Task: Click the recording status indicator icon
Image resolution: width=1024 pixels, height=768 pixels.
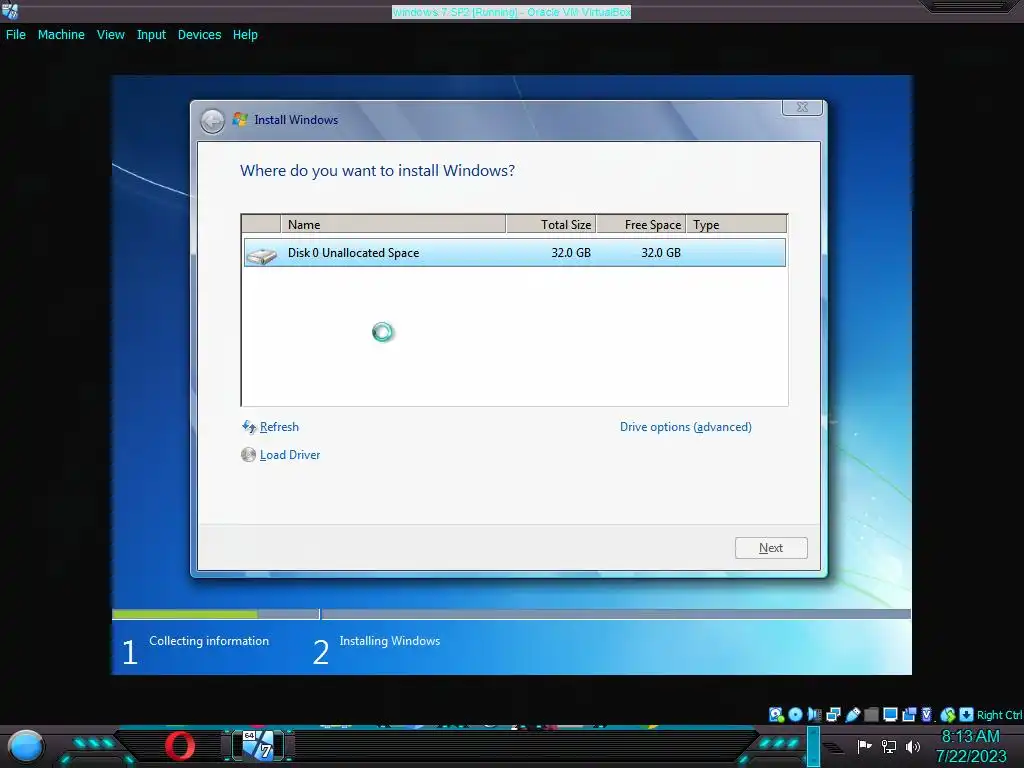Action: pyautogui.click(x=909, y=714)
